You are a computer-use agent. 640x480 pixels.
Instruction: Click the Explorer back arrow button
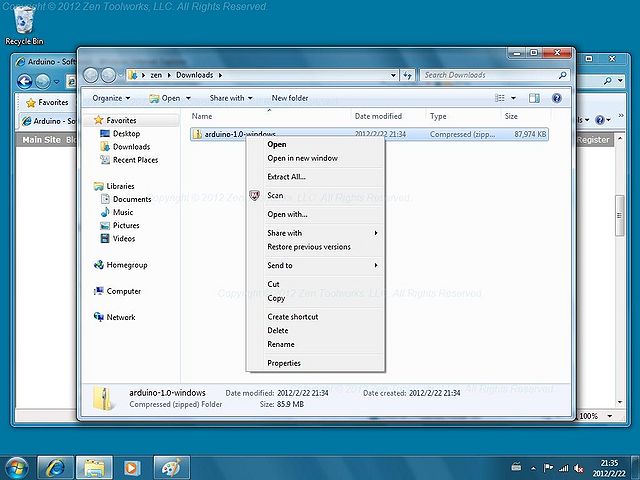pos(91,75)
